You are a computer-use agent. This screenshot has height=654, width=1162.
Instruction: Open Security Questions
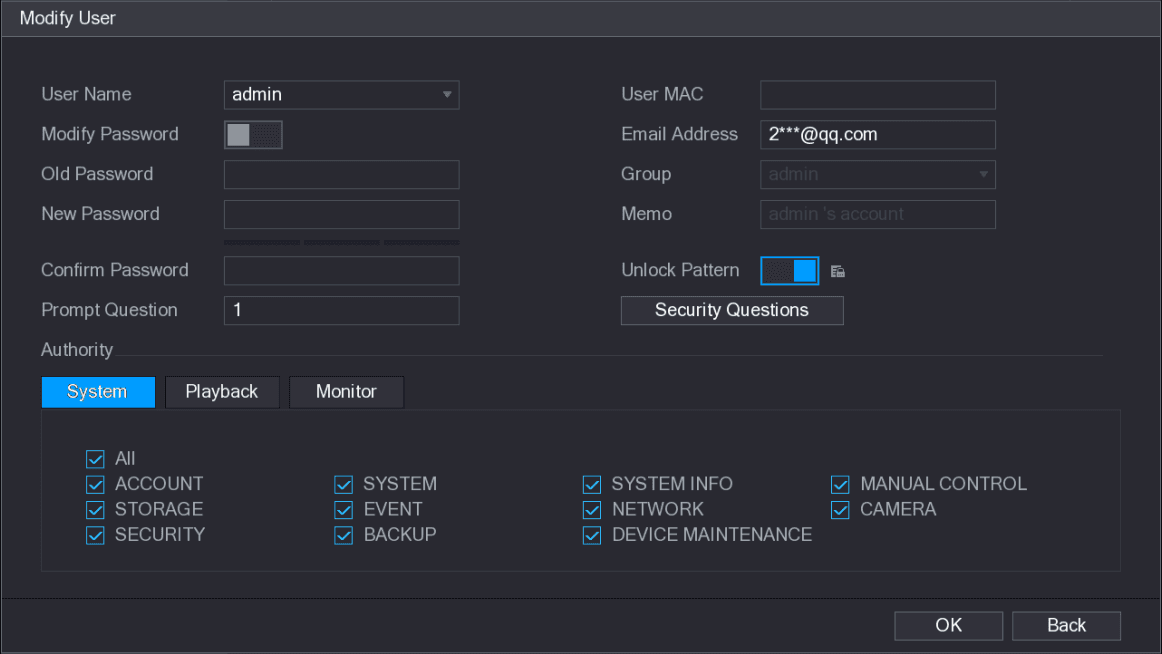[732, 310]
